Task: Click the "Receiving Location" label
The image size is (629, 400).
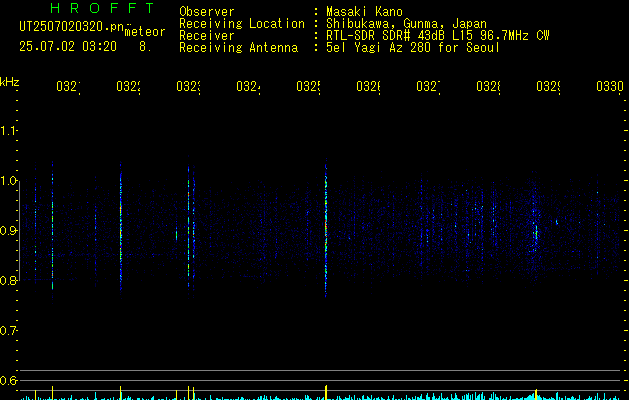Action: 242,24
